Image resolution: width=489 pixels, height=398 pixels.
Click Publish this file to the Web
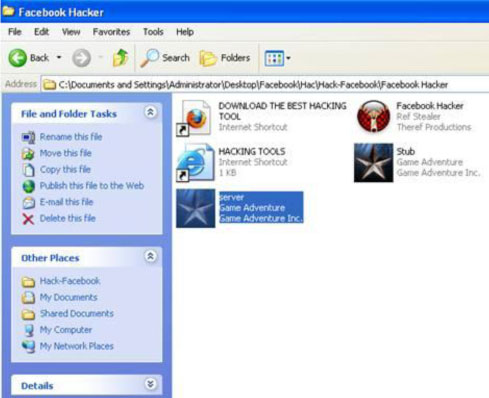click(92, 186)
